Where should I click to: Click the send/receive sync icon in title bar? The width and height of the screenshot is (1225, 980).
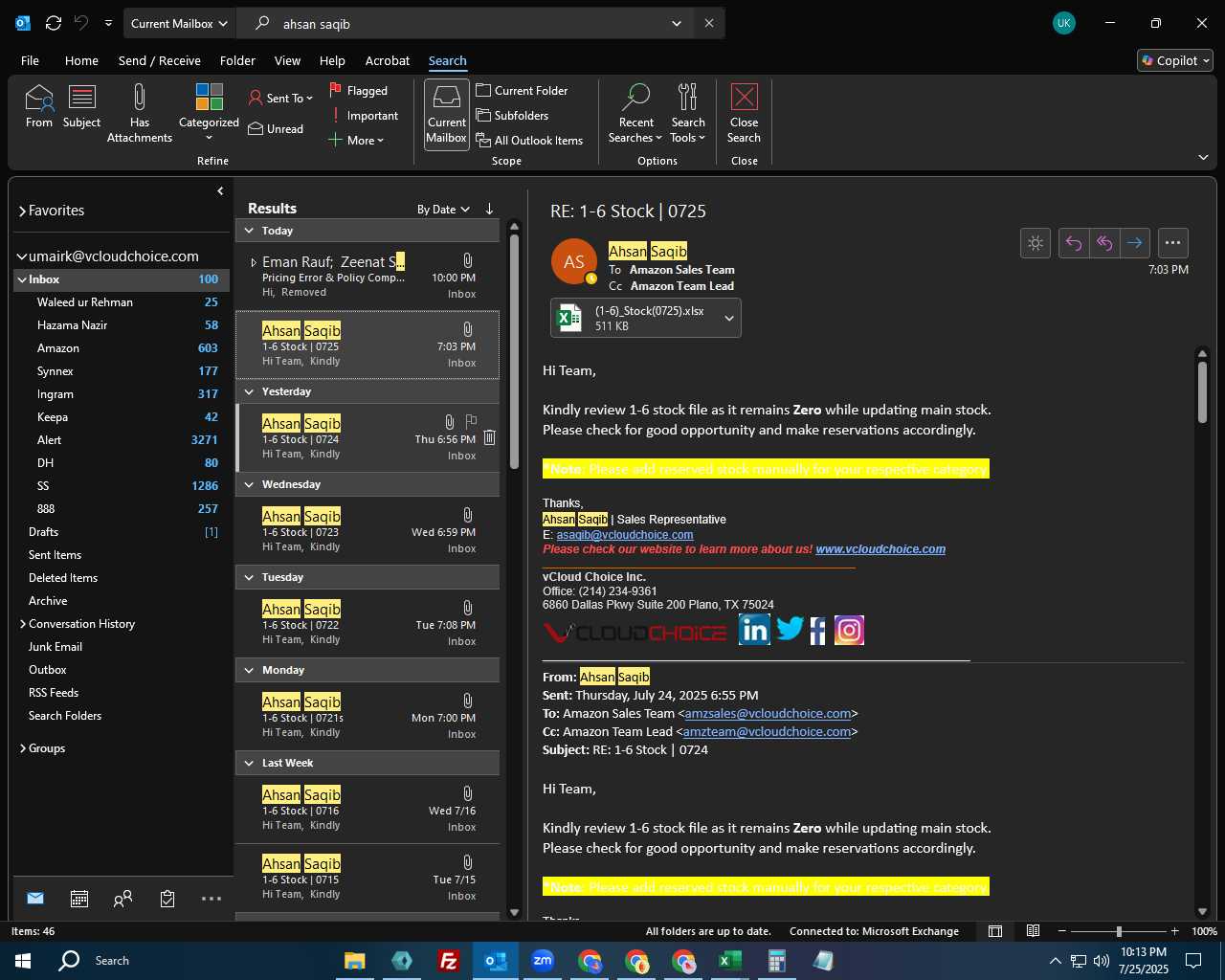[54, 23]
